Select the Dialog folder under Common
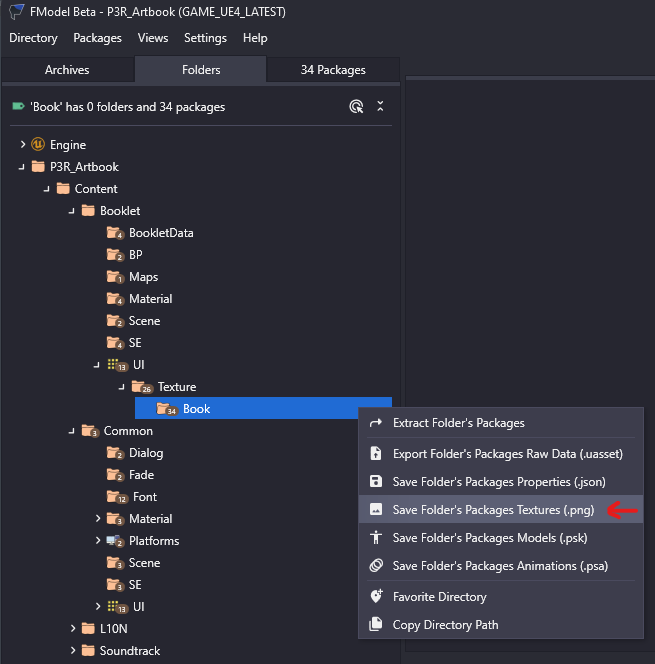Screen dimensions: 655x664 (x=146, y=453)
